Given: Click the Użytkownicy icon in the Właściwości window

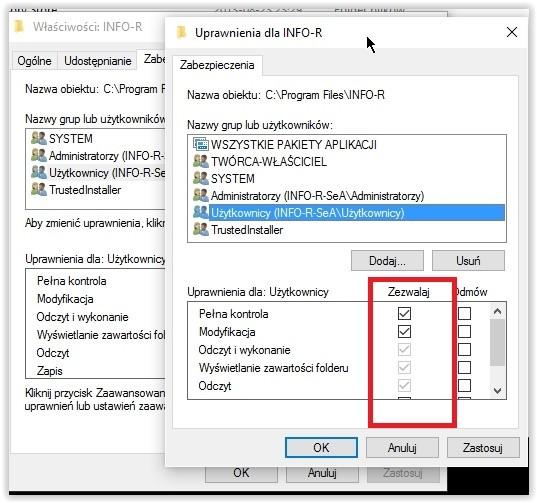Looking at the screenshot, I should tap(39, 172).
